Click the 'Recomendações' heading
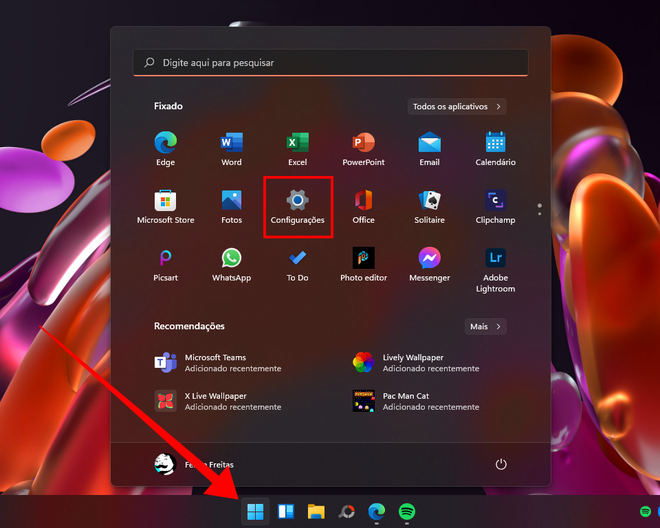Viewport: 660px width, 528px height. [189, 326]
